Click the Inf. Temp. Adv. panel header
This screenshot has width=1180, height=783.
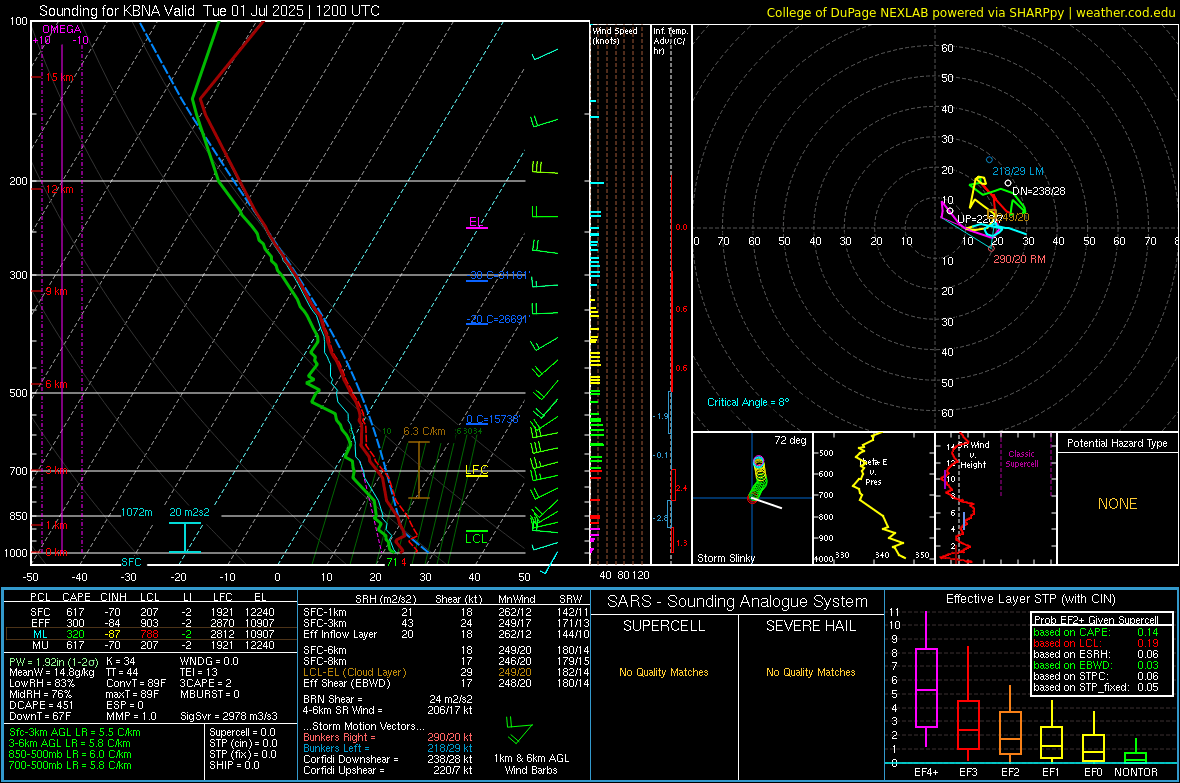670,41
